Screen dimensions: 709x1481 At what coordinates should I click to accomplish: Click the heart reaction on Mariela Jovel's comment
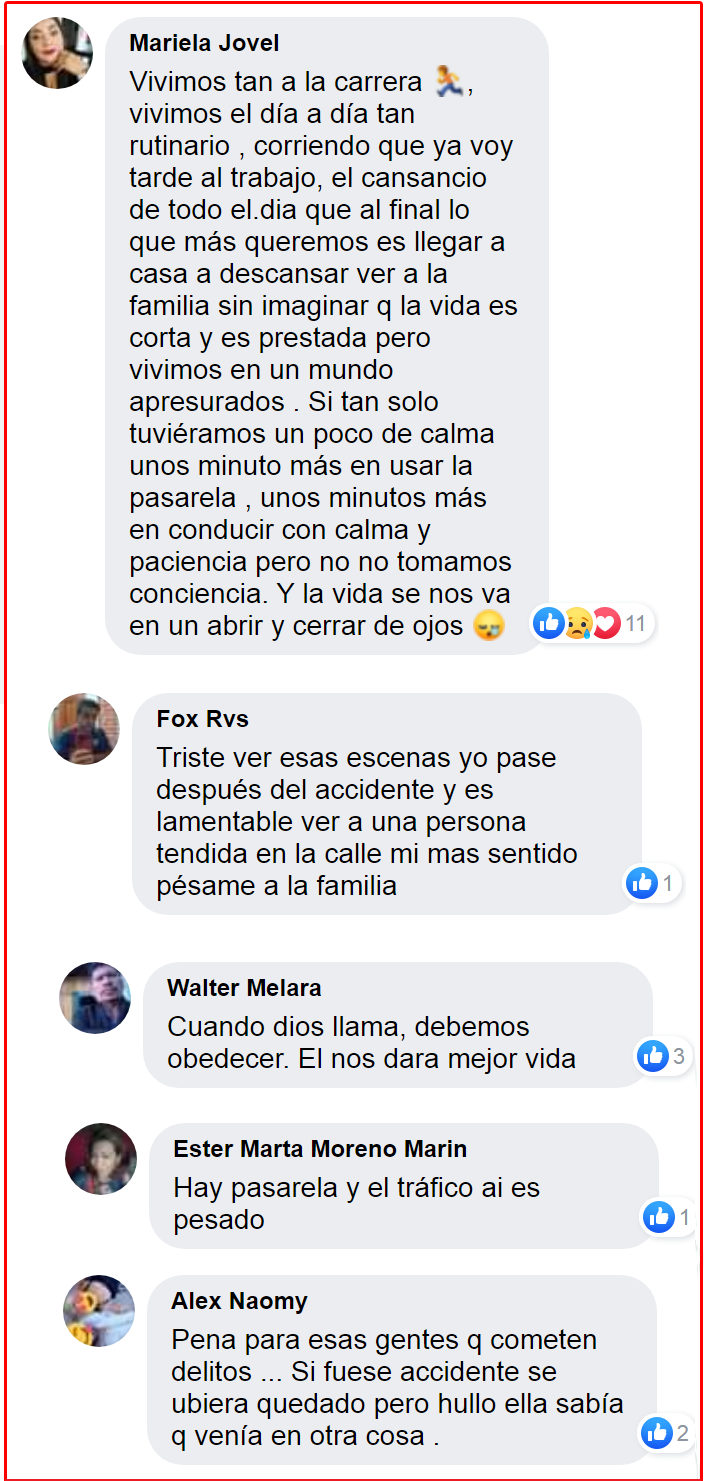coord(605,624)
